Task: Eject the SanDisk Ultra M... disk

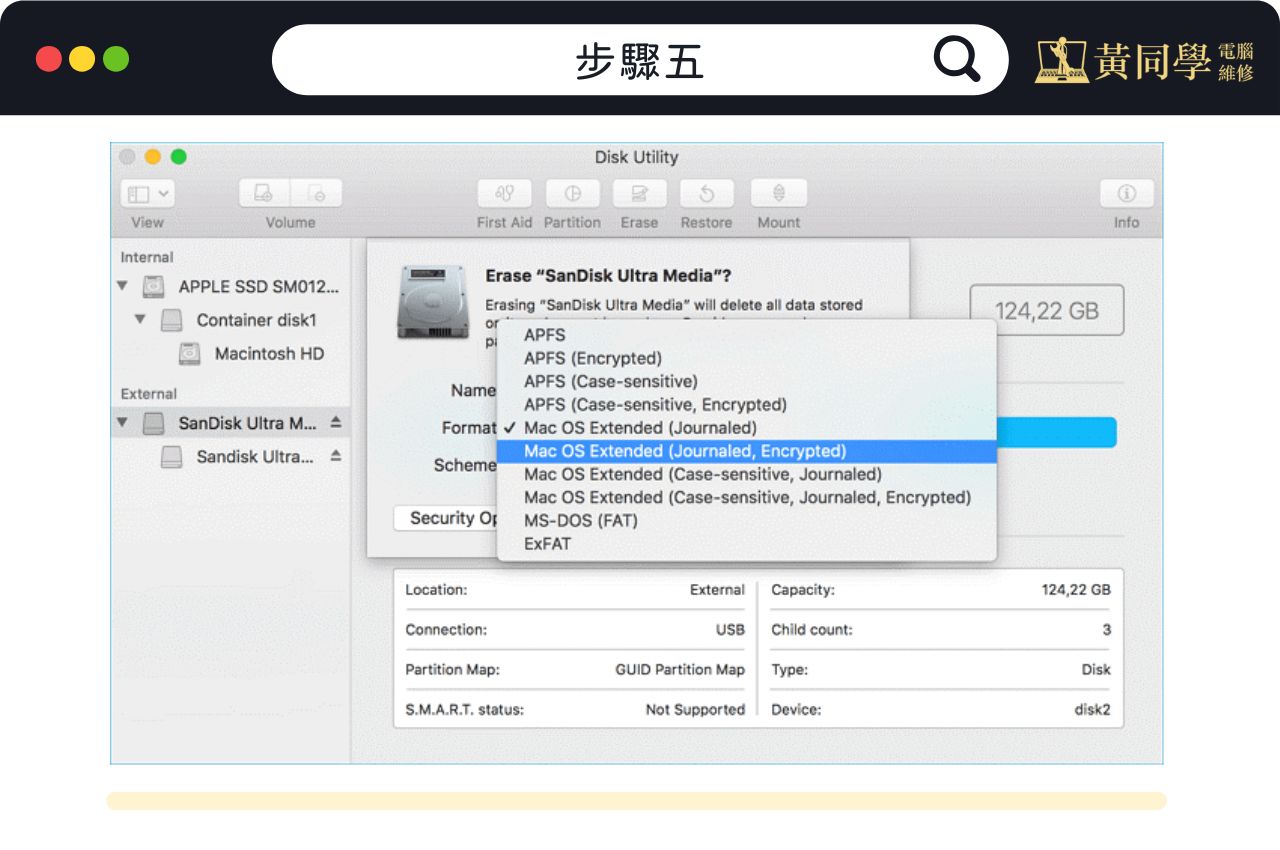Action: point(336,423)
